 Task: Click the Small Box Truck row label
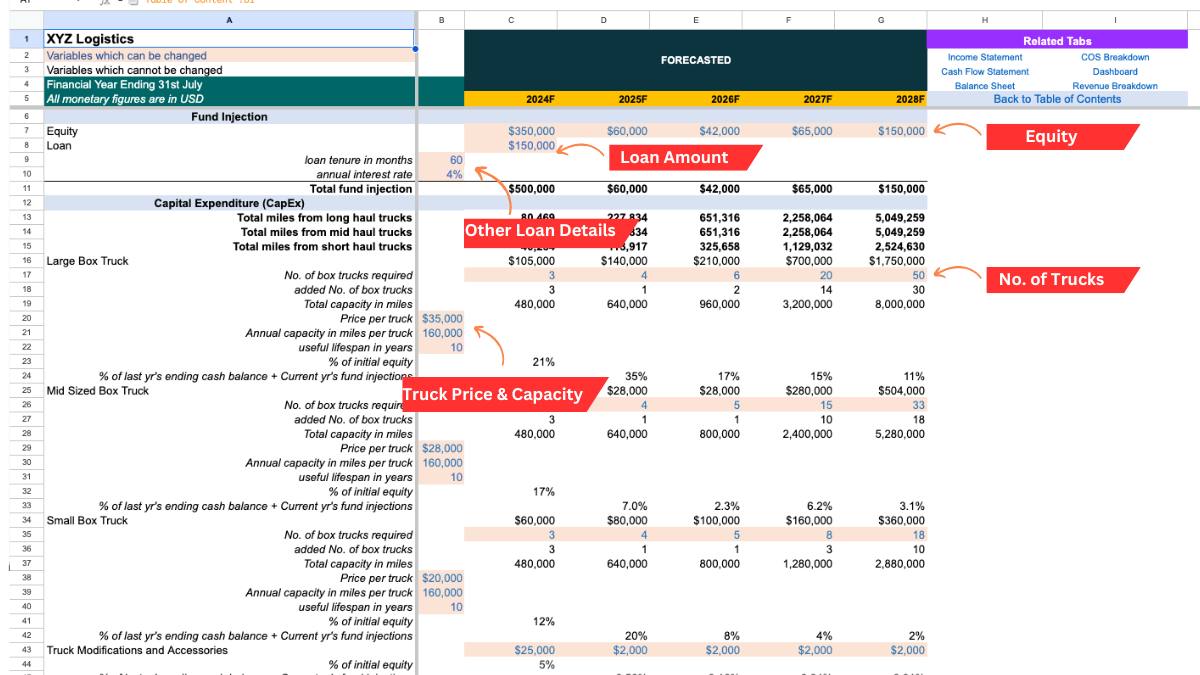click(x=228, y=520)
